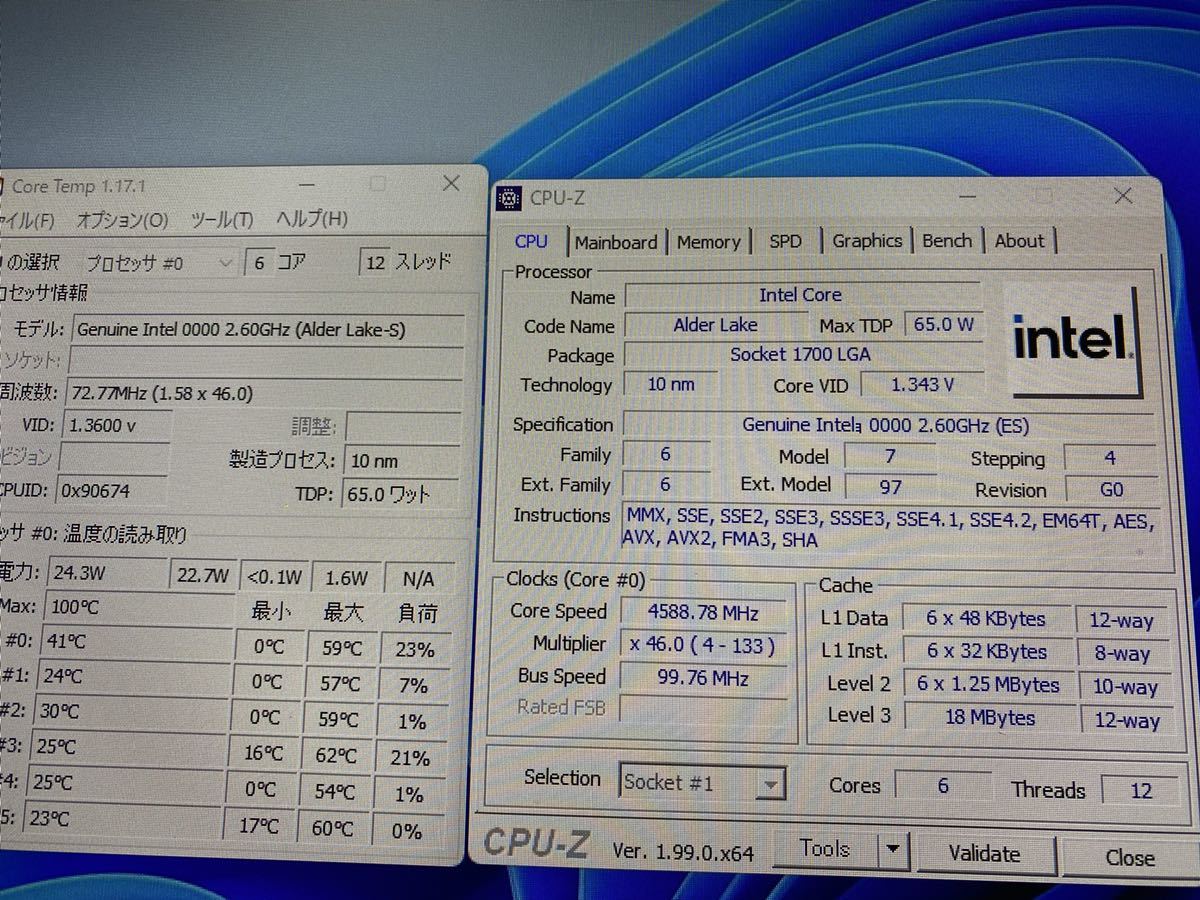
Task: Click the Core #0 load value 23%
Action: [x=414, y=649]
